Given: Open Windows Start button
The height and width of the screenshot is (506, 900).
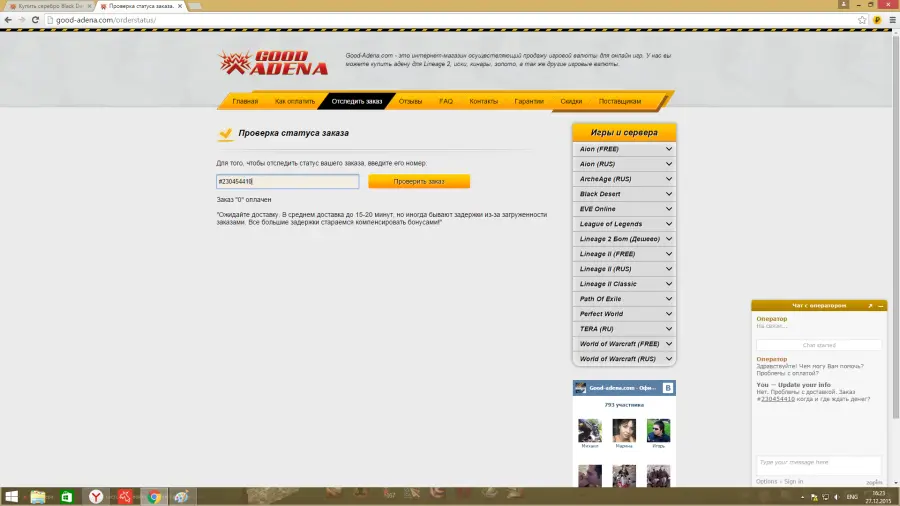Looking at the screenshot, I should coord(11,496).
